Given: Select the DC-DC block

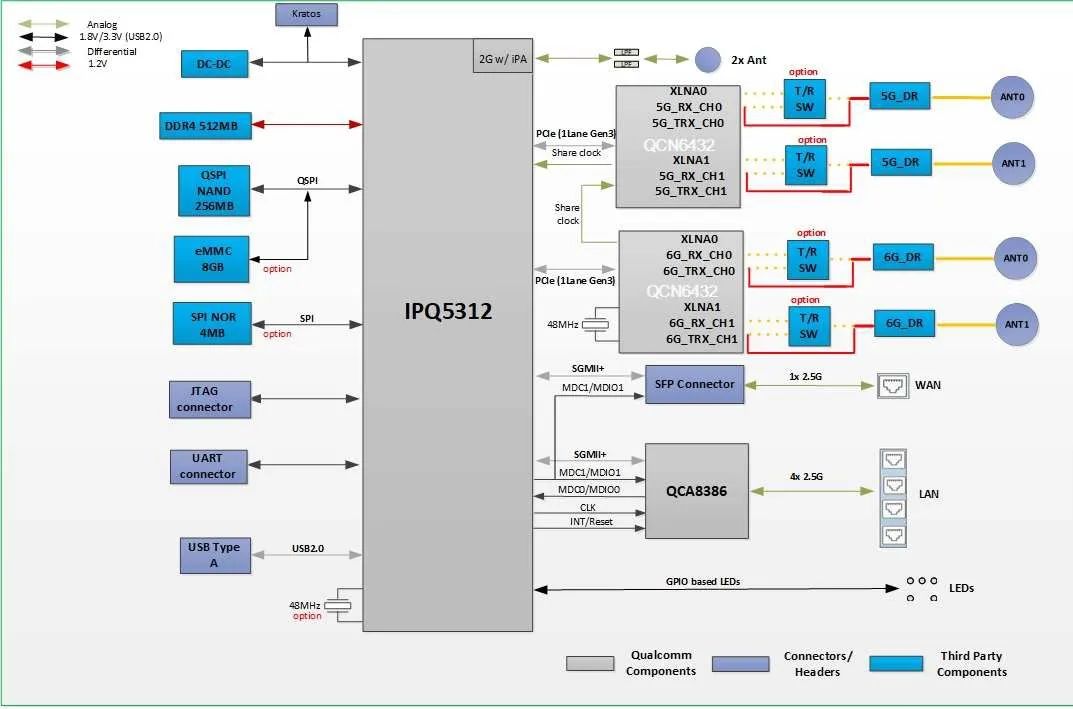Looking at the screenshot, I should (214, 64).
